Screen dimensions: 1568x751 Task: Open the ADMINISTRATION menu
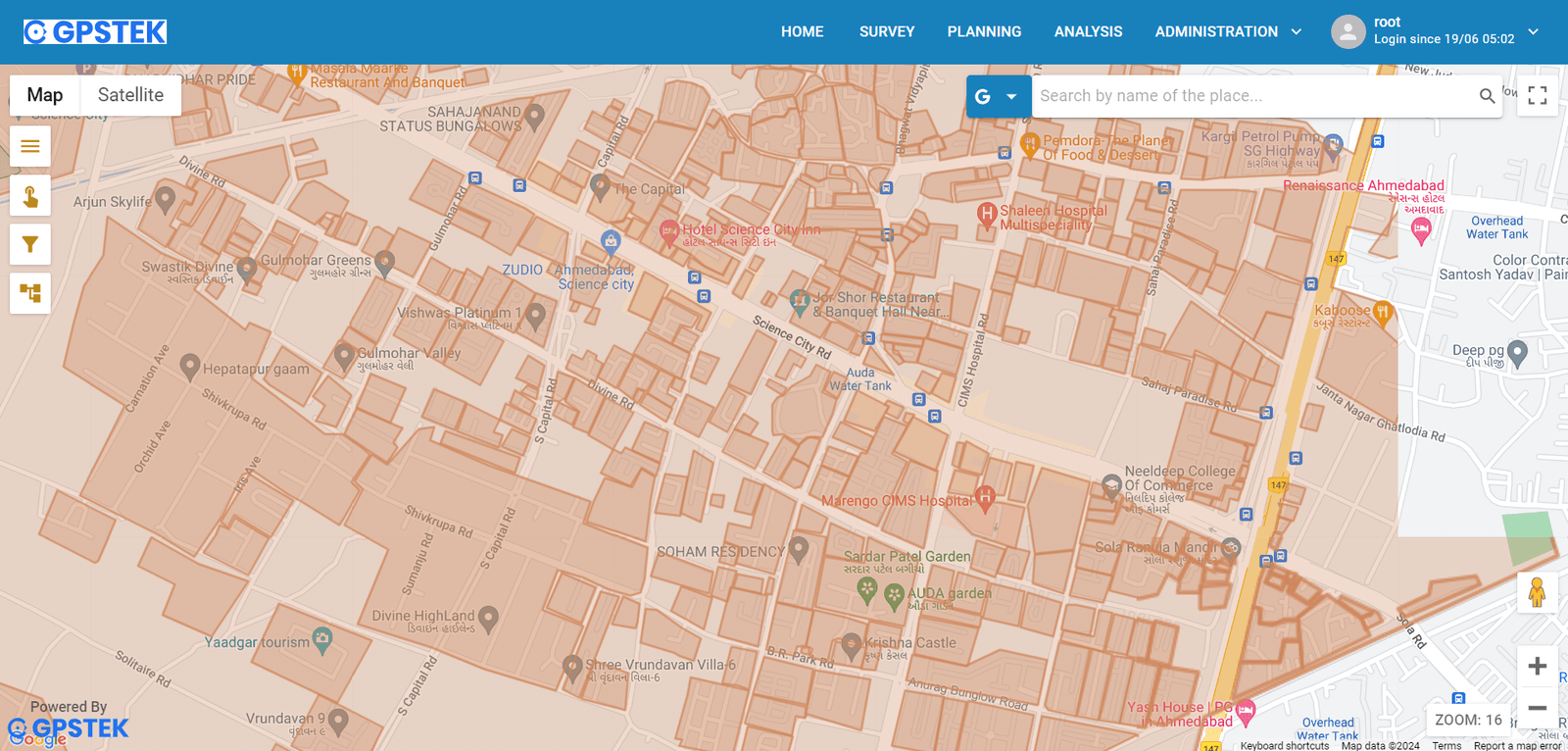(x=1216, y=31)
